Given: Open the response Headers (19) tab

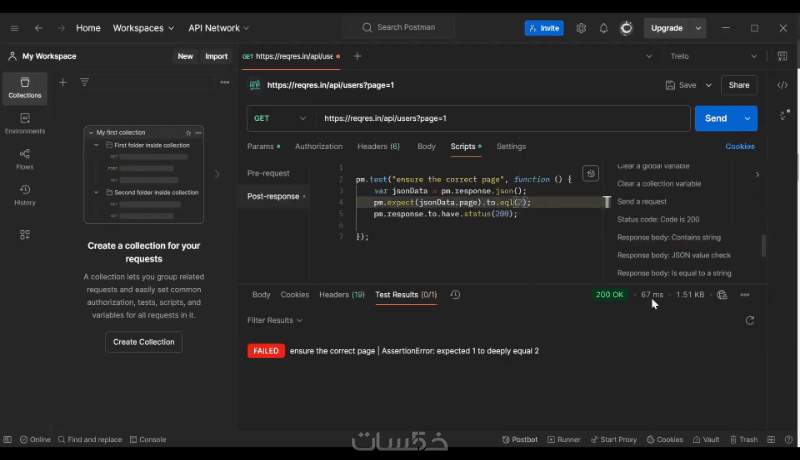Looking at the screenshot, I should (x=342, y=295).
